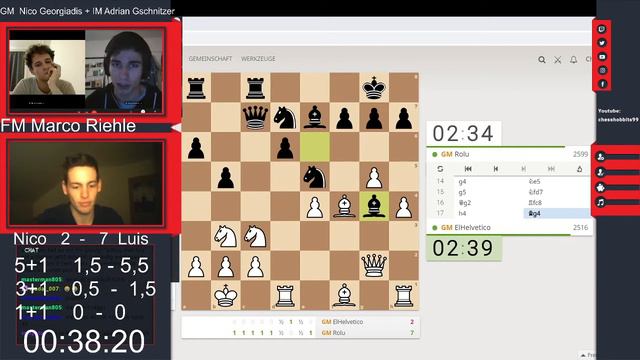This screenshot has height=360, width=640.
Task: Select move 15 g5 in the move list
Action: pos(489,192)
